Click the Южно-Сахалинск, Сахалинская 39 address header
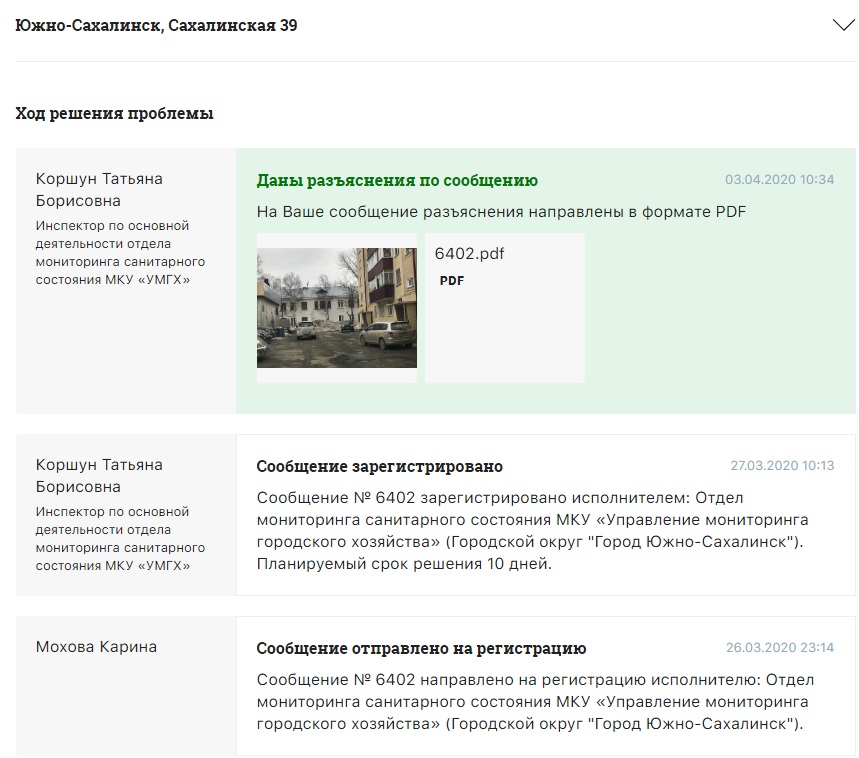This screenshot has height=758, width=859. pyautogui.click(x=156, y=26)
